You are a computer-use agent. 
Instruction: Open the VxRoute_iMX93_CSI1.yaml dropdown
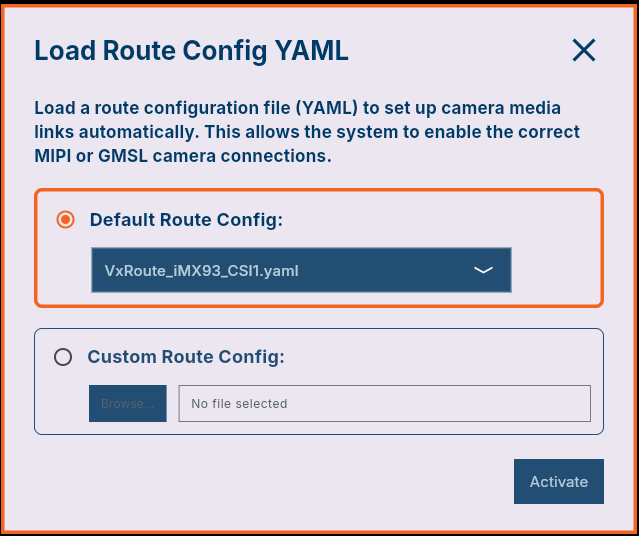point(300,270)
